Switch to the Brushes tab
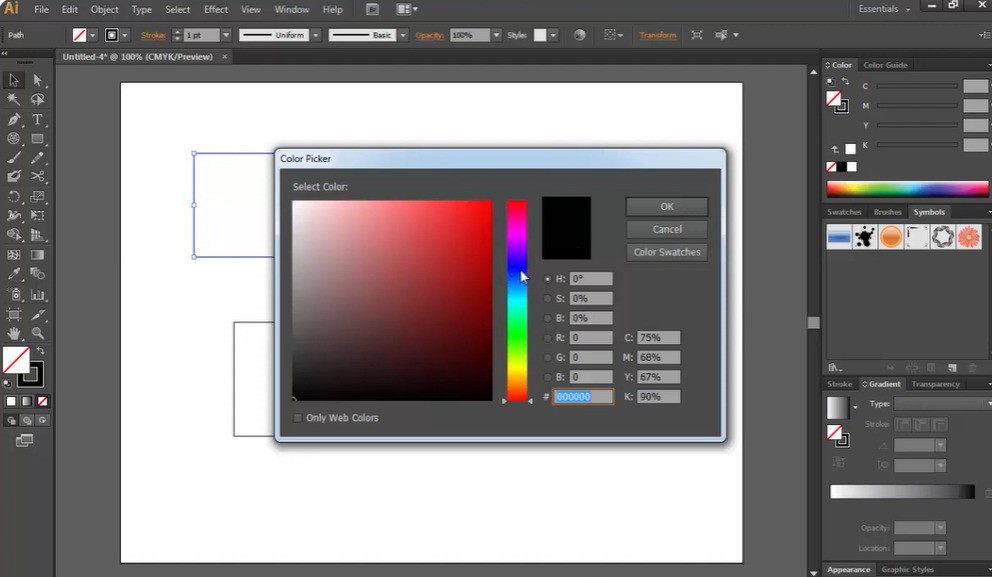This screenshot has width=992, height=577. tap(887, 212)
